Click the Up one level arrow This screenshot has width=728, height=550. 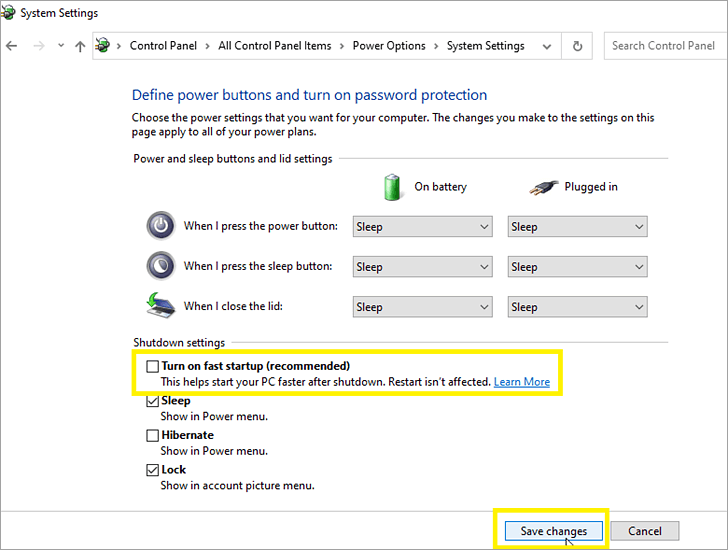point(80,46)
